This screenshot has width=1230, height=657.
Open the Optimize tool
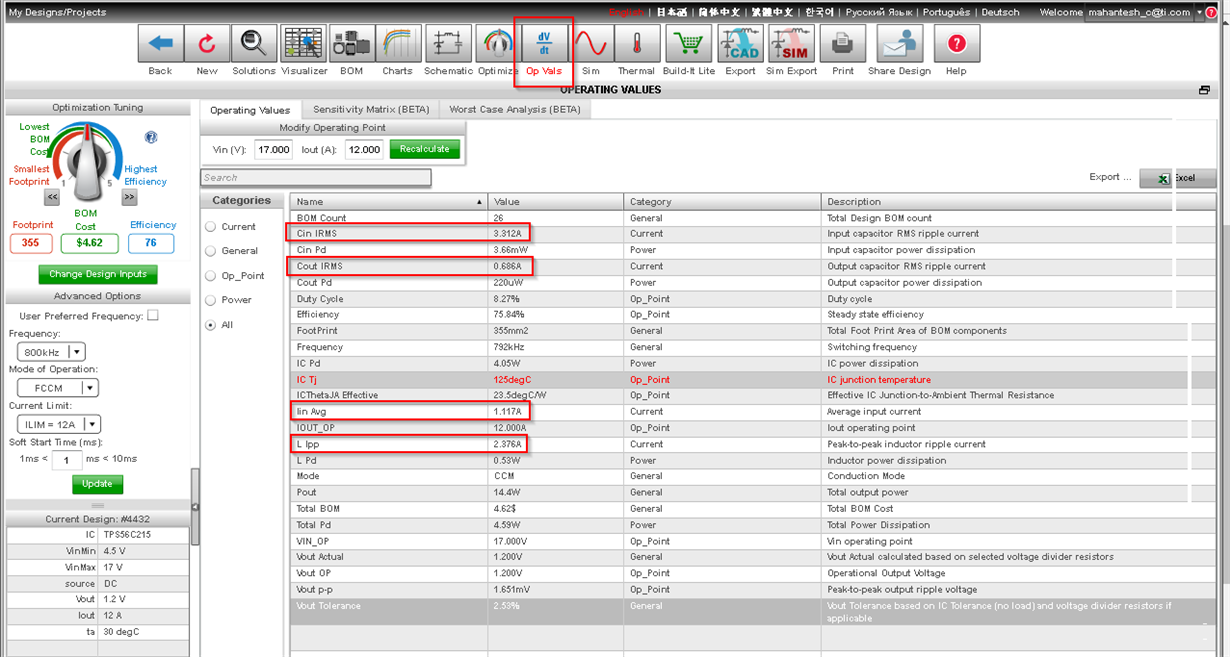point(497,44)
